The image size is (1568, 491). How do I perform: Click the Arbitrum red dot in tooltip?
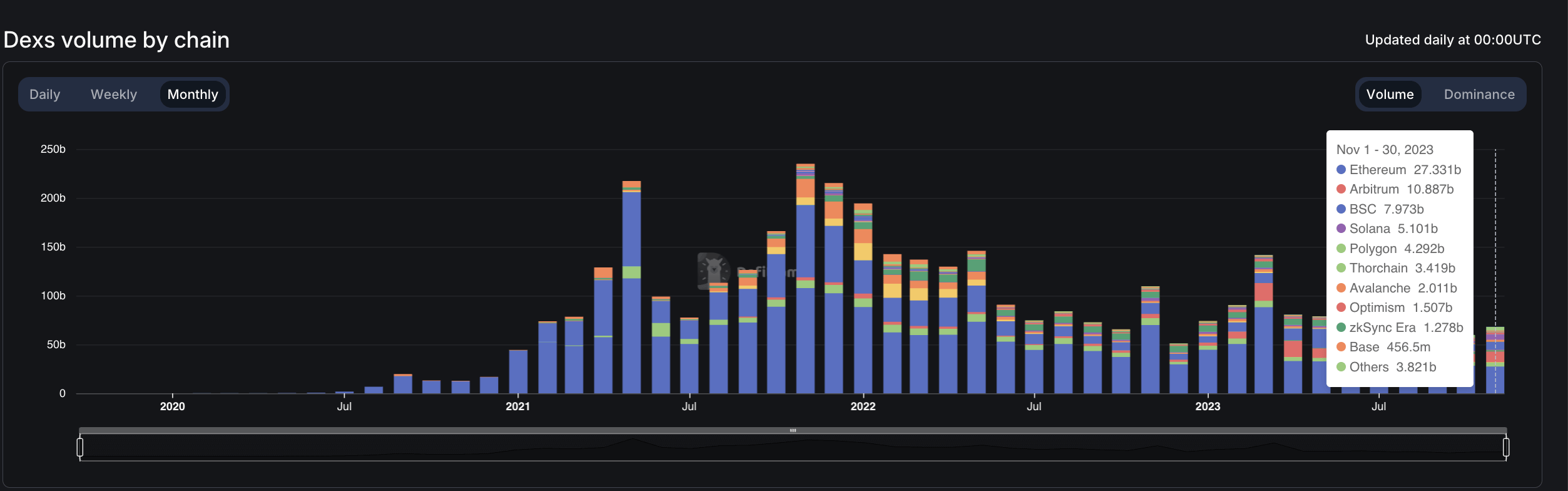pos(1341,189)
